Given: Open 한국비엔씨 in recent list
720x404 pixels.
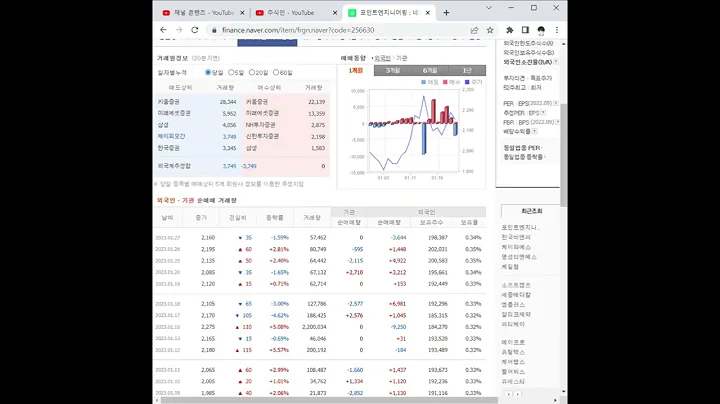Looking at the screenshot, I should (516, 237).
